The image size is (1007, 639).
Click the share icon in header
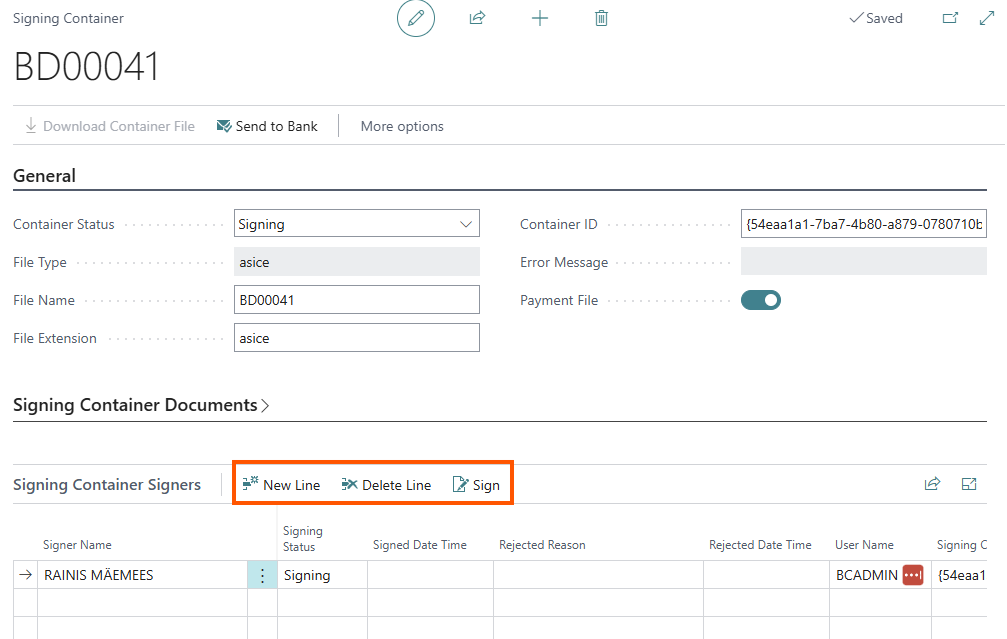click(477, 19)
